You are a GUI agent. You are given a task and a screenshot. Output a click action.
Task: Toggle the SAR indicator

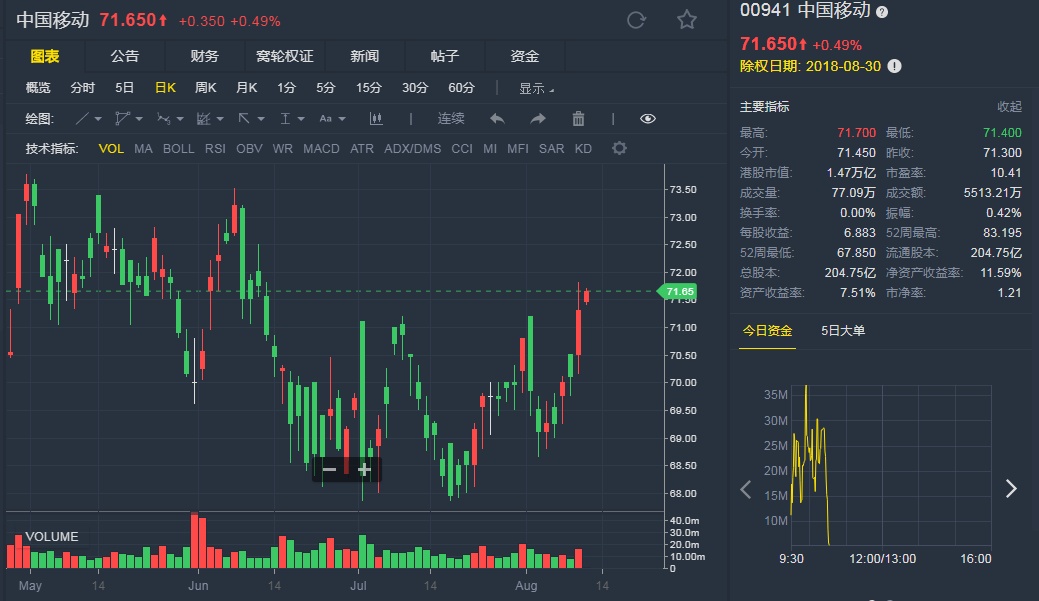tap(551, 148)
